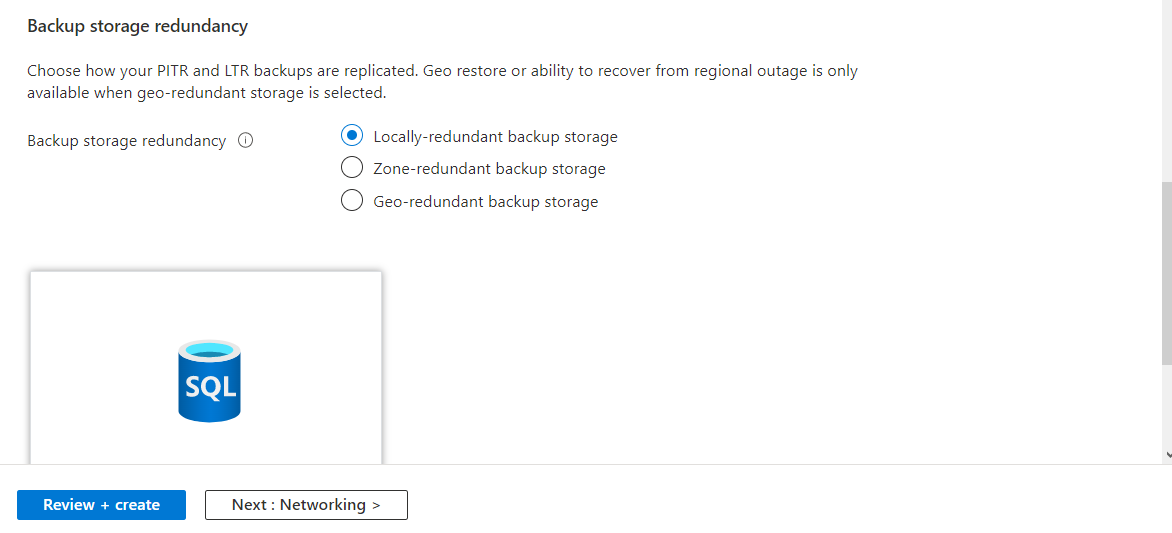This screenshot has width=1172, height=533.
Task: Click the info icon beside Backup storage redundancy
Action: pos(245,141)
